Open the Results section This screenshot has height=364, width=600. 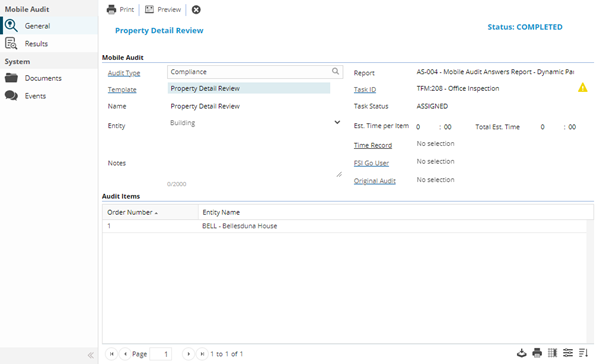(49, 44)
